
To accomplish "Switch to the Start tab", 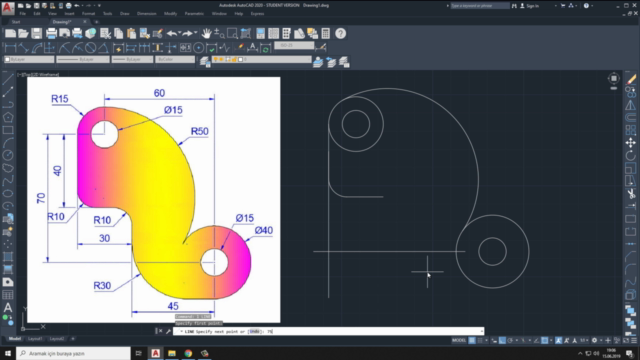I will (16, 22).
